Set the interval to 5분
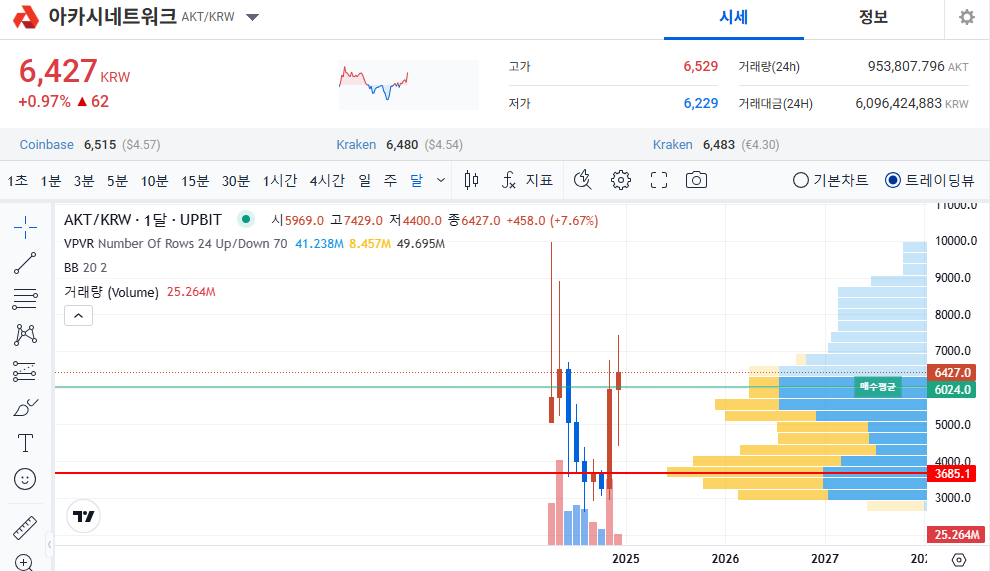 117,181
